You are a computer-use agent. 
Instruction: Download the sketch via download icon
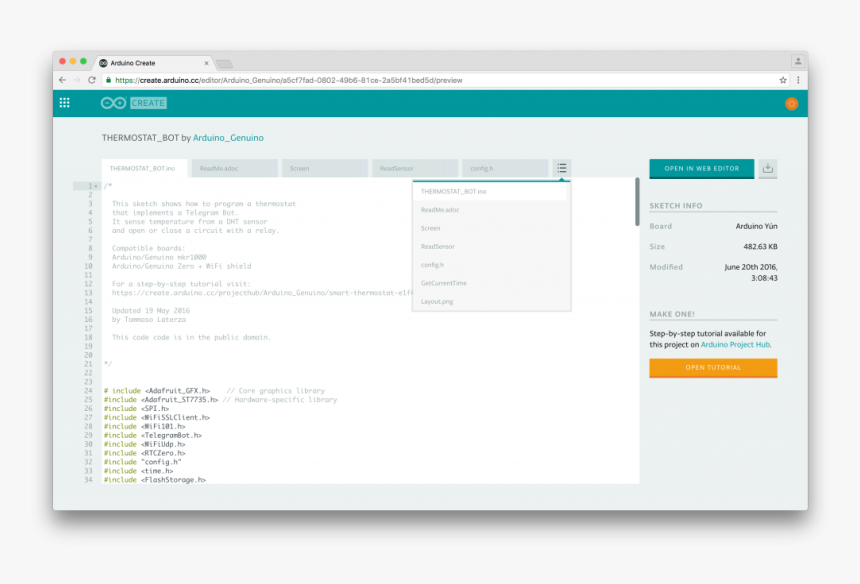(768, 168)
